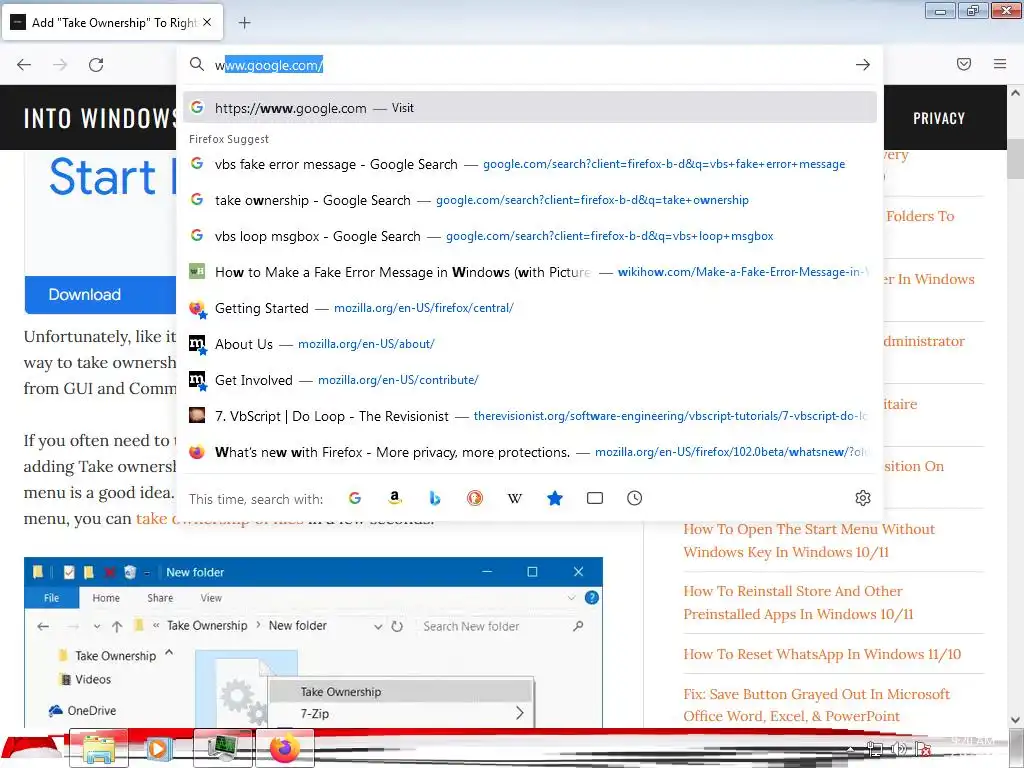The height and width of the screenshot is (768, 1024).
Task: Go back with the browser back arrow
Action: point(24,64)
